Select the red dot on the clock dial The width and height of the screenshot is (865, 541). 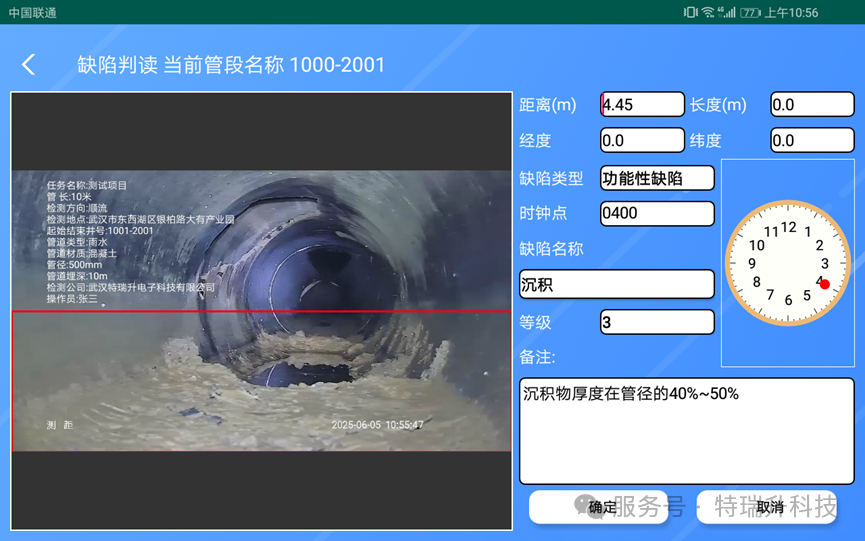coord(825,284)
